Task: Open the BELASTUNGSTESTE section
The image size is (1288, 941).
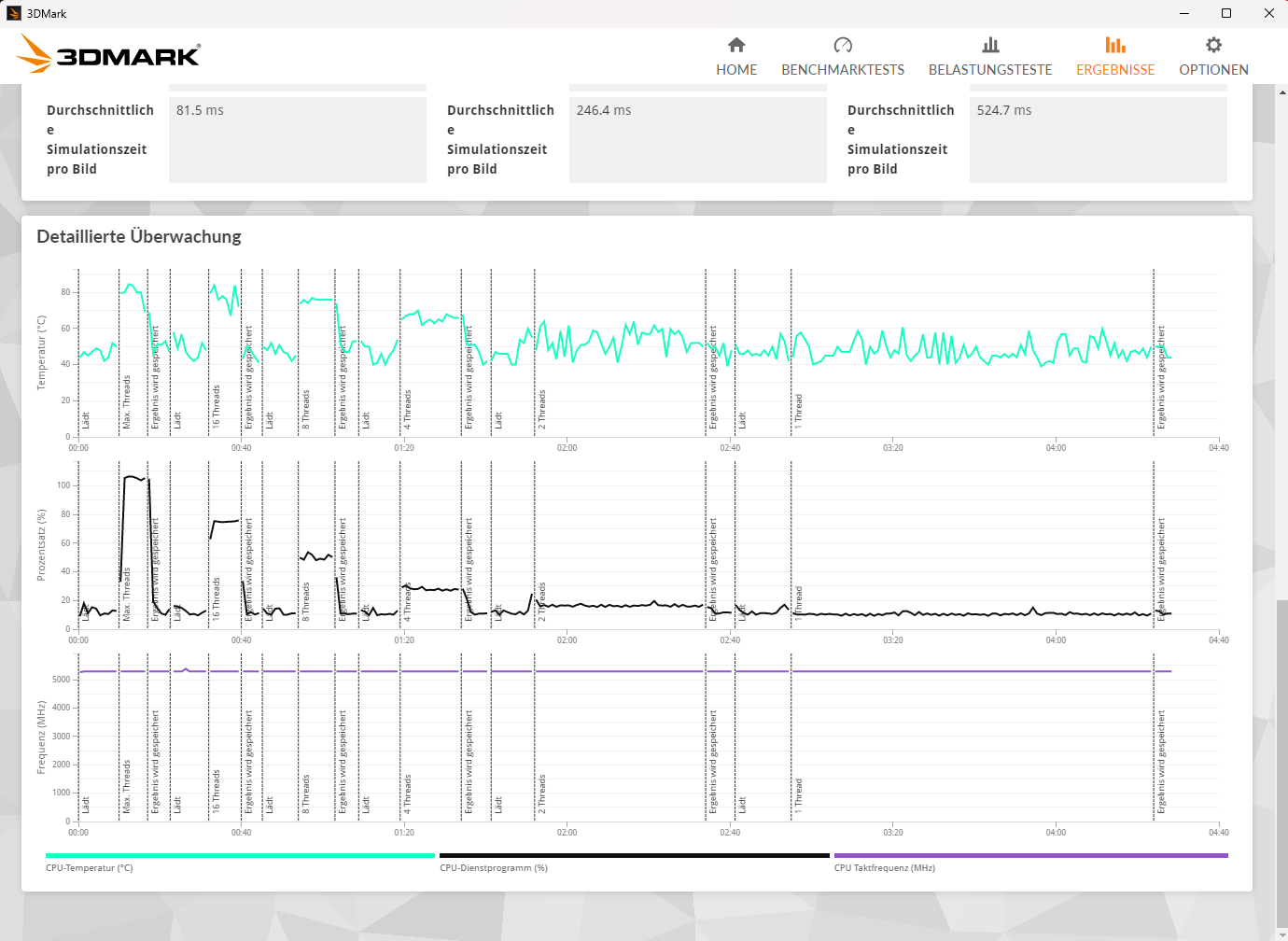Action: (990, 69)
